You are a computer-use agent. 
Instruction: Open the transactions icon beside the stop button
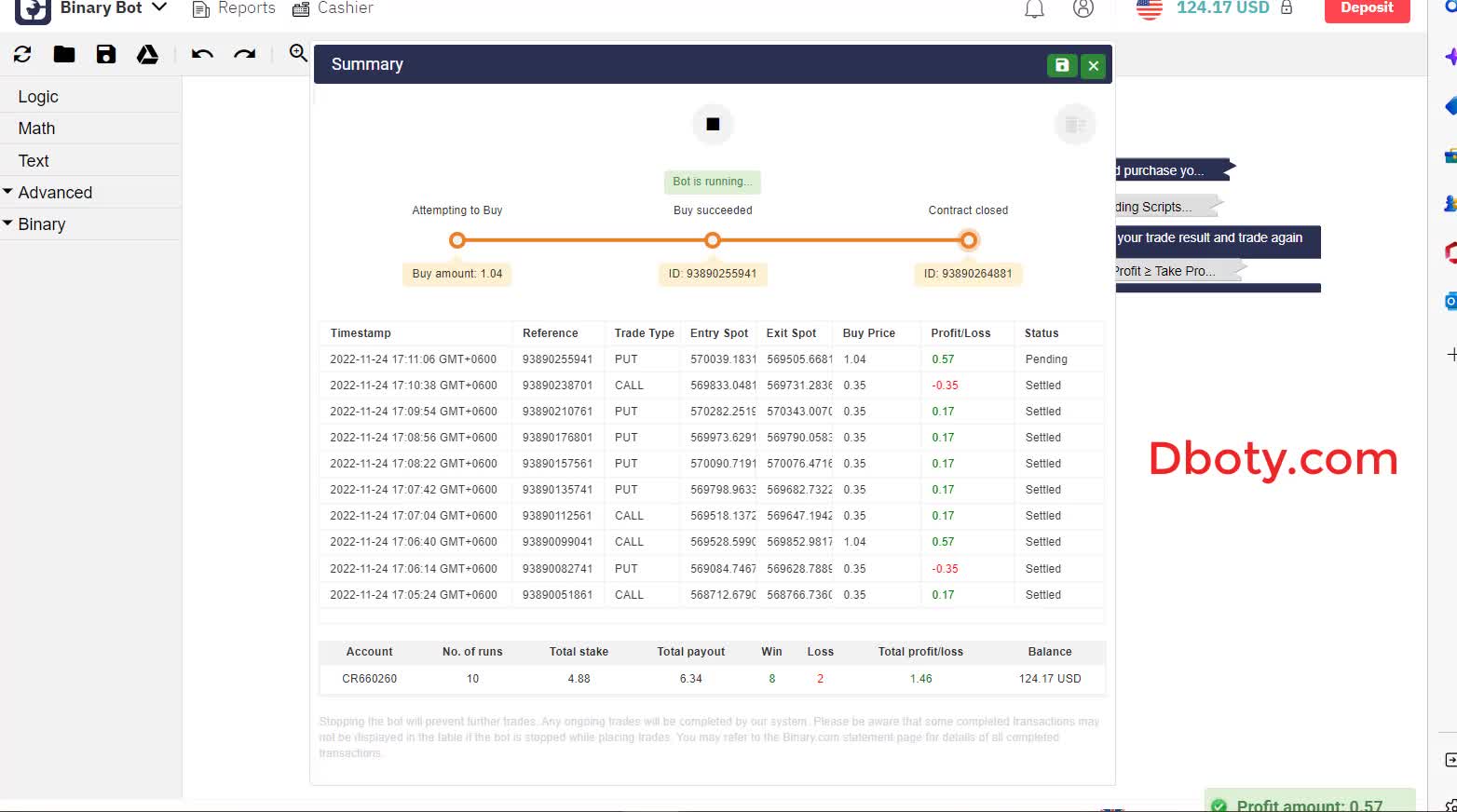(x=1075, y=124)
